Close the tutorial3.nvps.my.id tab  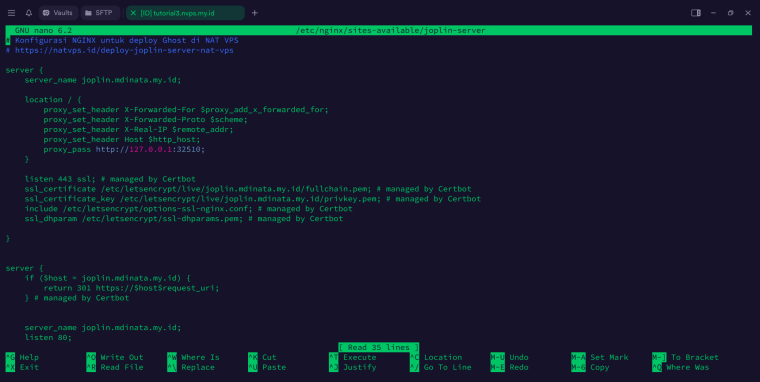coord(133,13)
